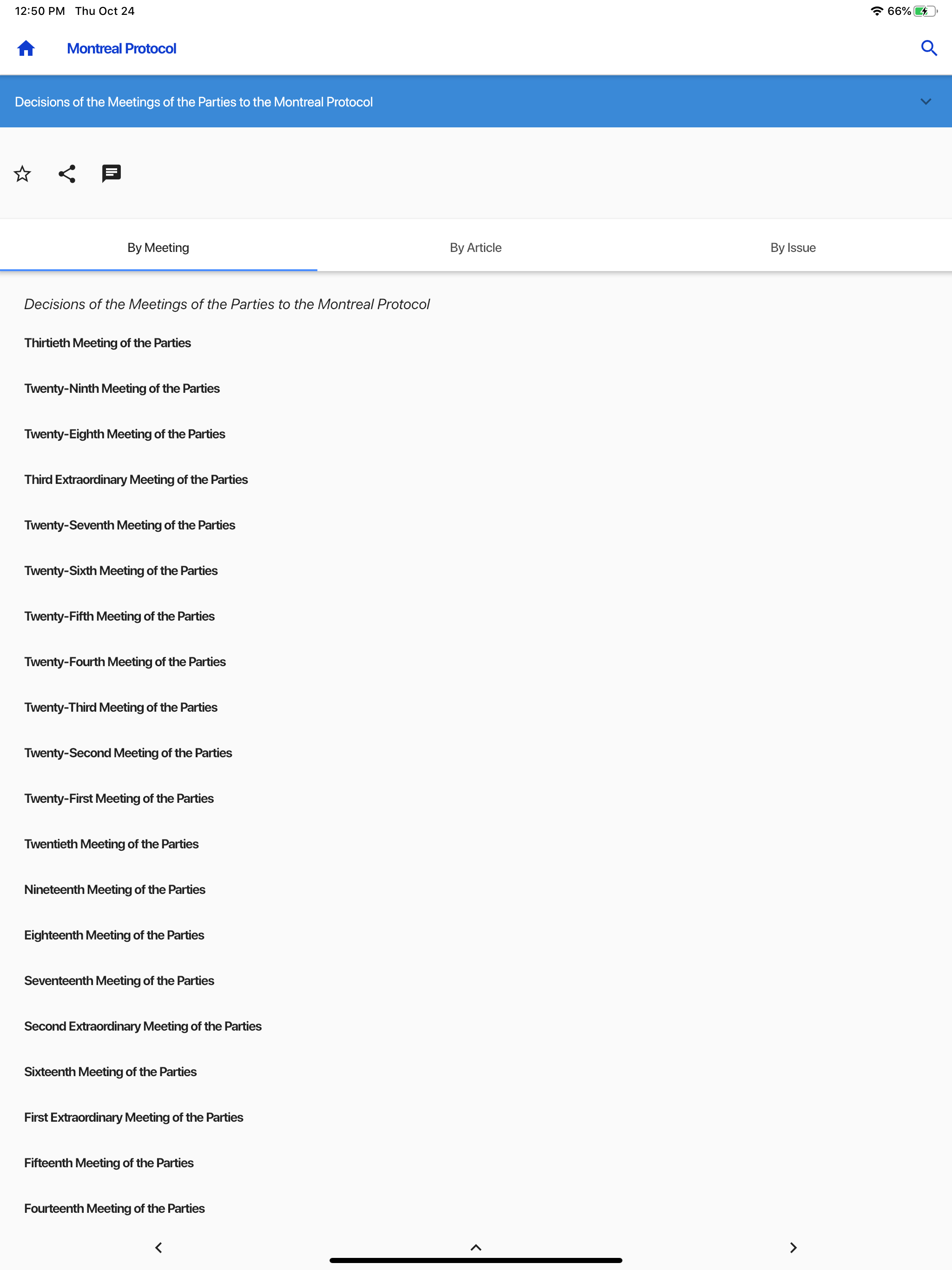This screenshot has height=1270, width=952.
Task: Open the comments note icon
Action: click(112, 173)
